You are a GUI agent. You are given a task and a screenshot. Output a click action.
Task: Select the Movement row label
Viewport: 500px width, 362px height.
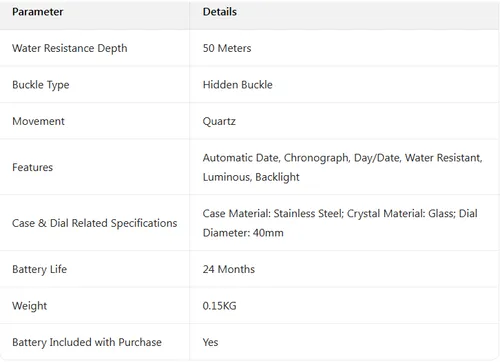(x=38, y=121)
